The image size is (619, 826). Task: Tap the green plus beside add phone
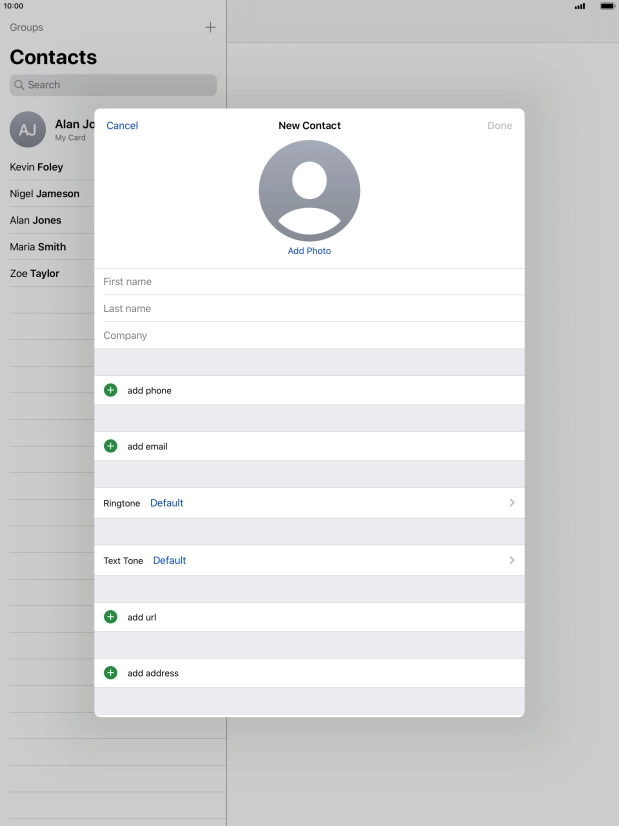click(x=111, y=390)
